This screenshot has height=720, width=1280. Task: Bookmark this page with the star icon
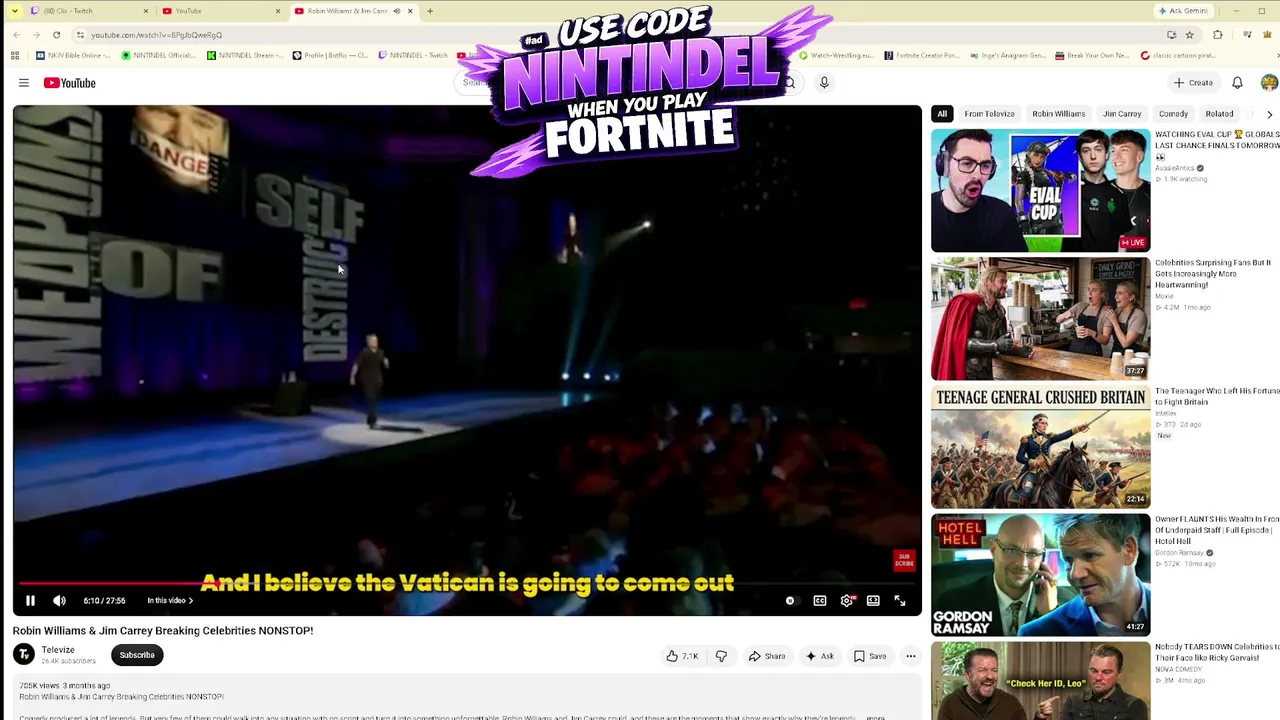click(x=1189, y=35)
